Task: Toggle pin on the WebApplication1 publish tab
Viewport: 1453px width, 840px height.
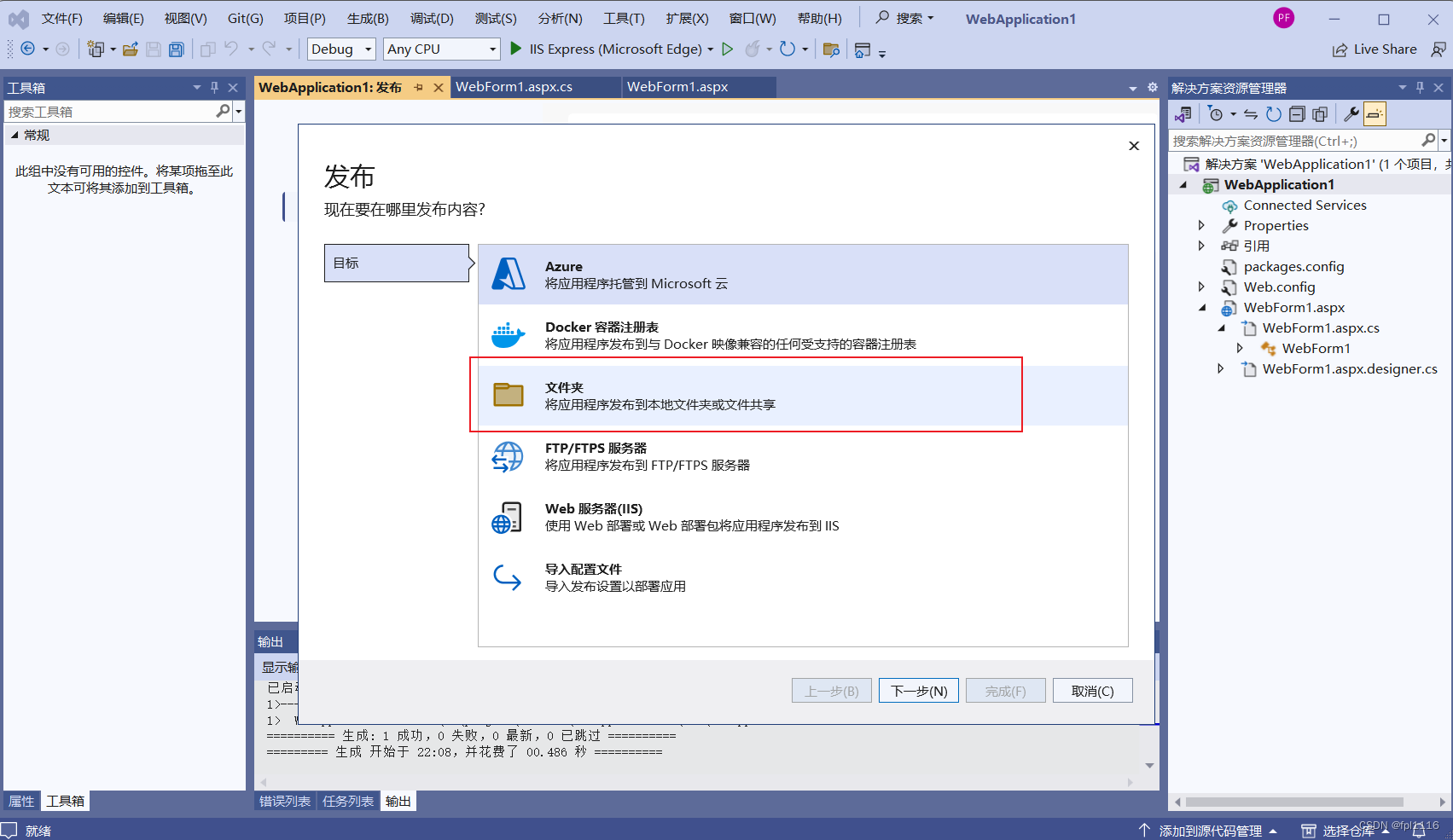Action: [418, 87]
